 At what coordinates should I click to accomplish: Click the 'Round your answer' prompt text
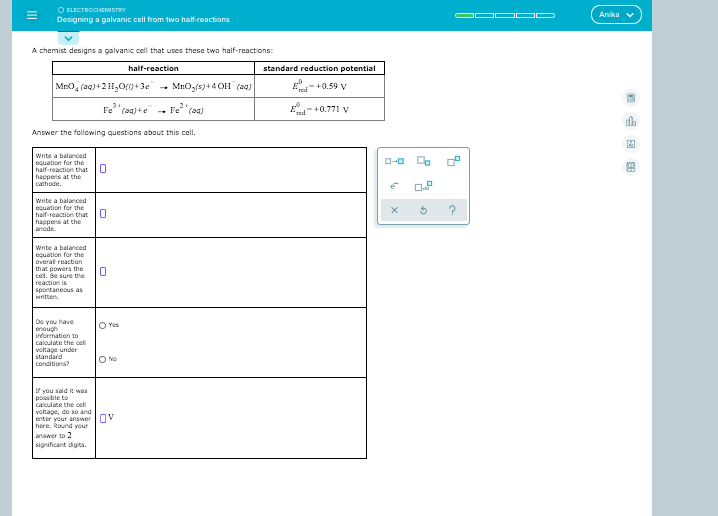coord(63,418)
